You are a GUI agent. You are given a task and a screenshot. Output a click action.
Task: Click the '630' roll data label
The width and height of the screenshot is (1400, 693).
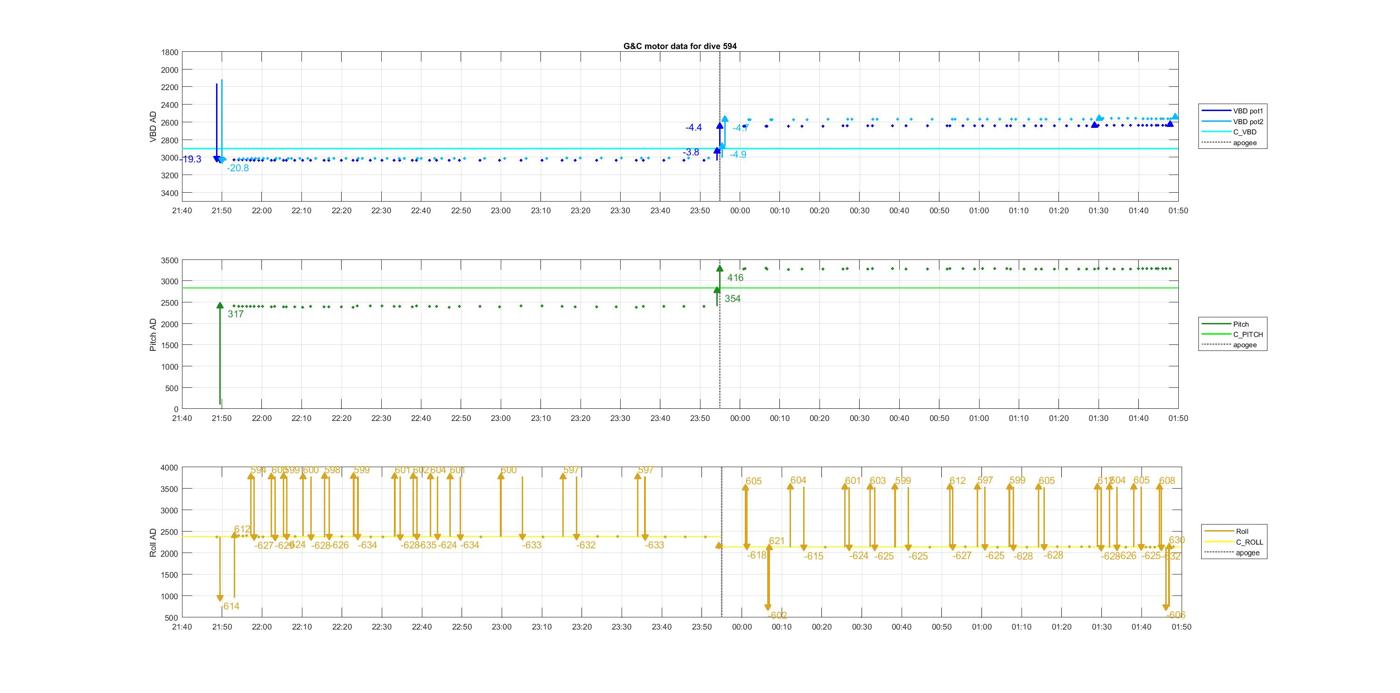[x=1176, y=540]
